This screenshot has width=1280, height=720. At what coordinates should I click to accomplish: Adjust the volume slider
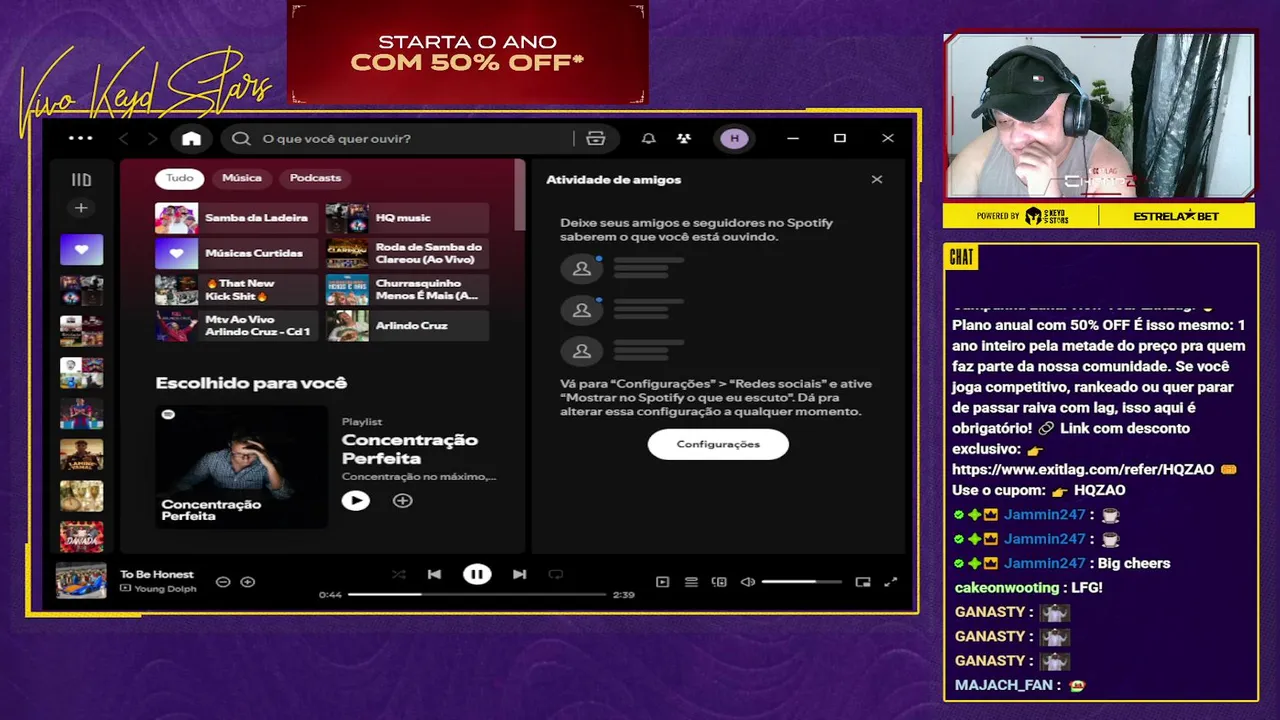pos(802,582)
